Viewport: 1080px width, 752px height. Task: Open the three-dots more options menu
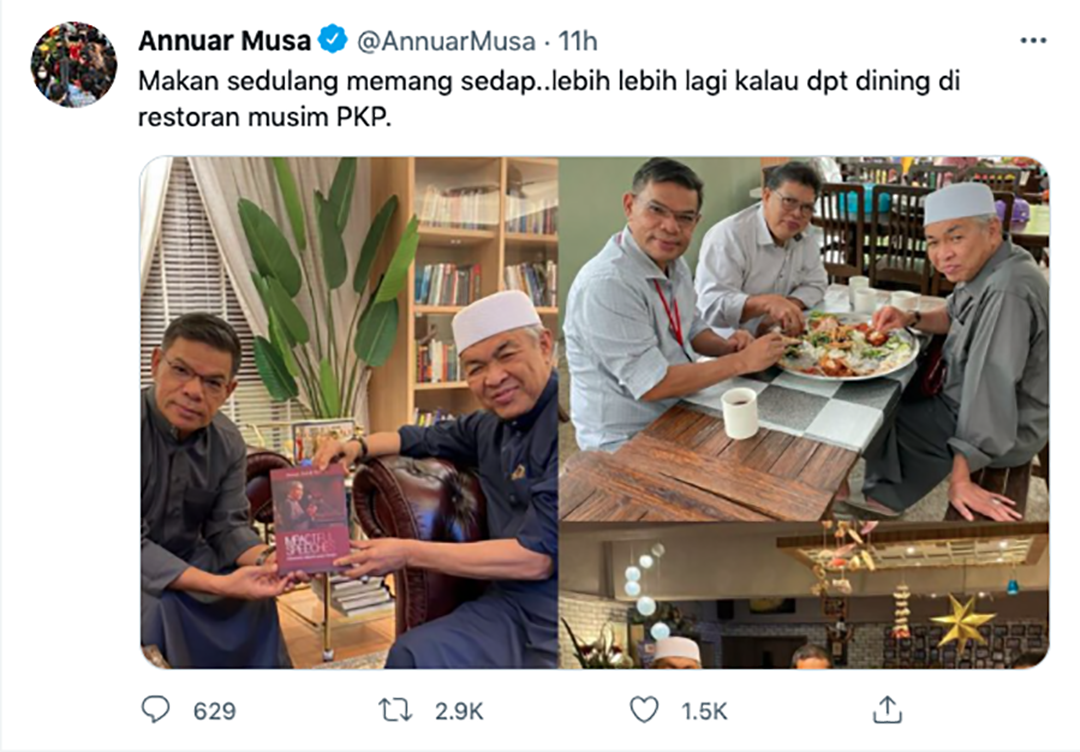click(1033, 41)
